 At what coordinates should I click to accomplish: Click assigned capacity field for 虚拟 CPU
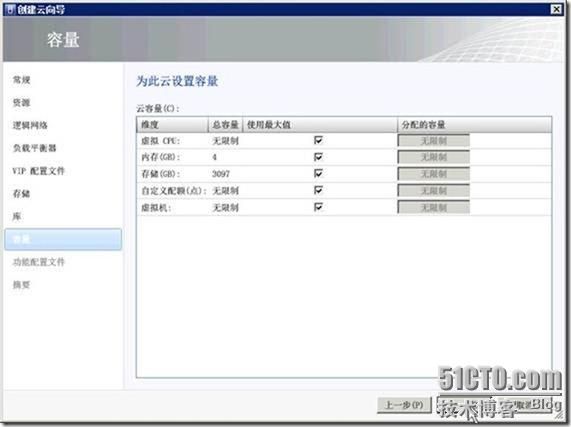point(434,141)
